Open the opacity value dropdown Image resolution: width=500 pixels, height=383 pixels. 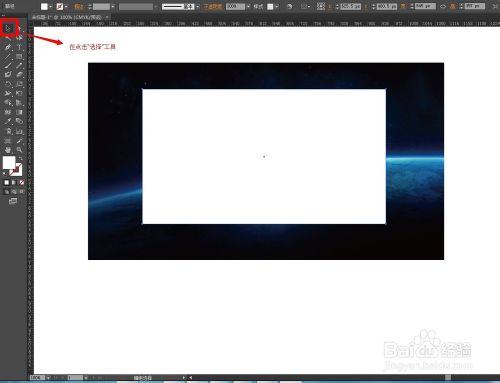(248, 6)
